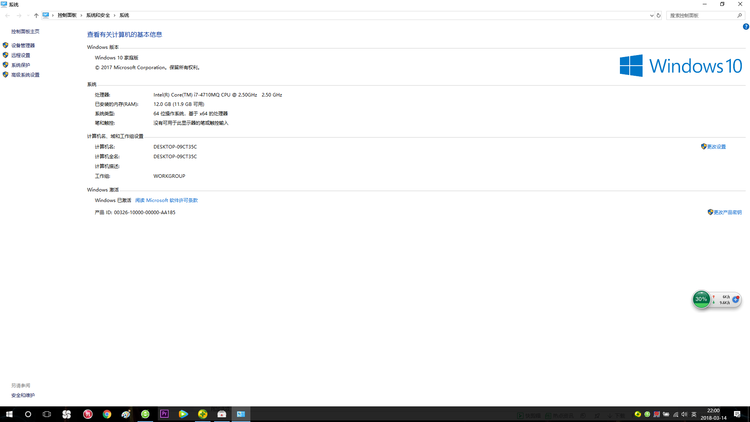
Task: Click the colorful play-arrow video app icon
Action: click(183, 414)
